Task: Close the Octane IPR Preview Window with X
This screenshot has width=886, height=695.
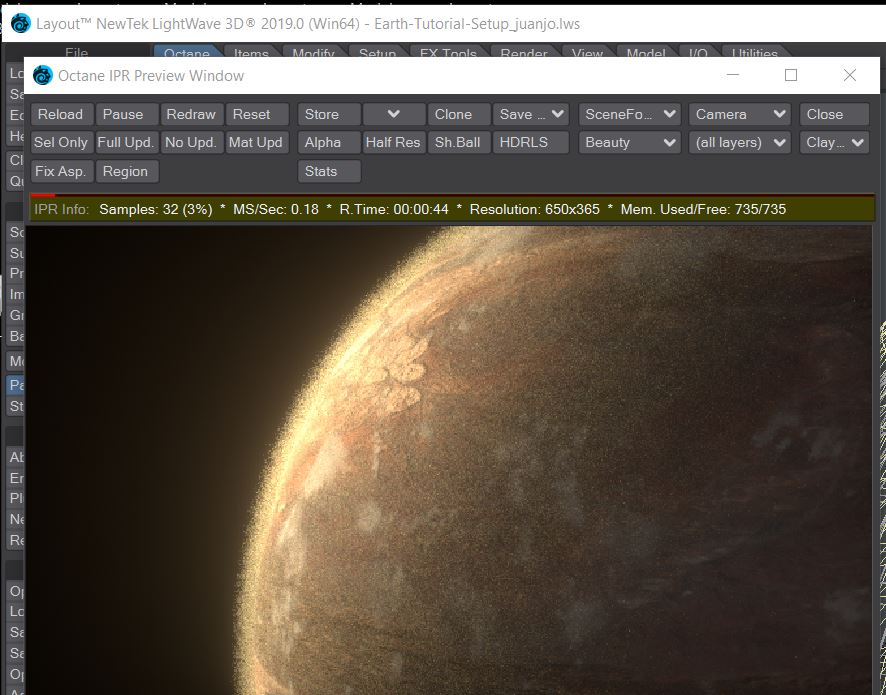Action: 849,75
